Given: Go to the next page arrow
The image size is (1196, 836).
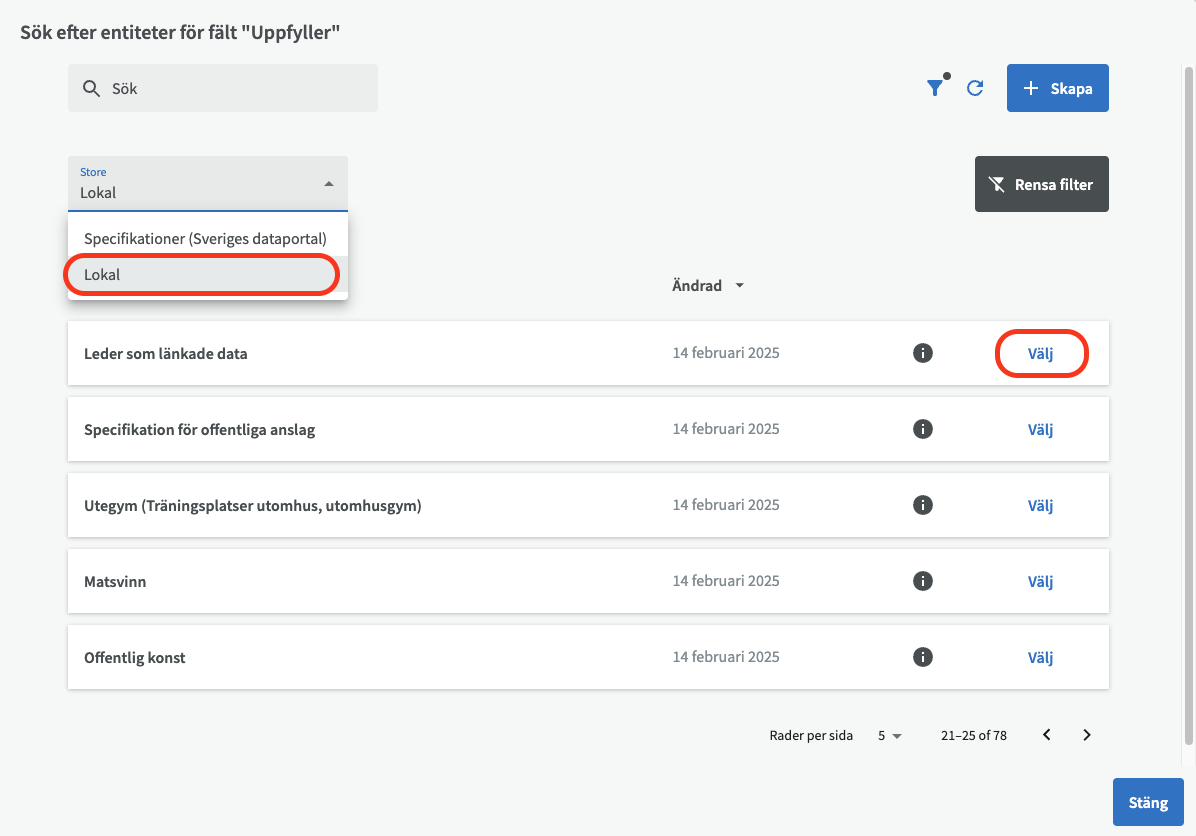Looking at the screenshot, I should pyautogui.click(x=1087, y=735).
